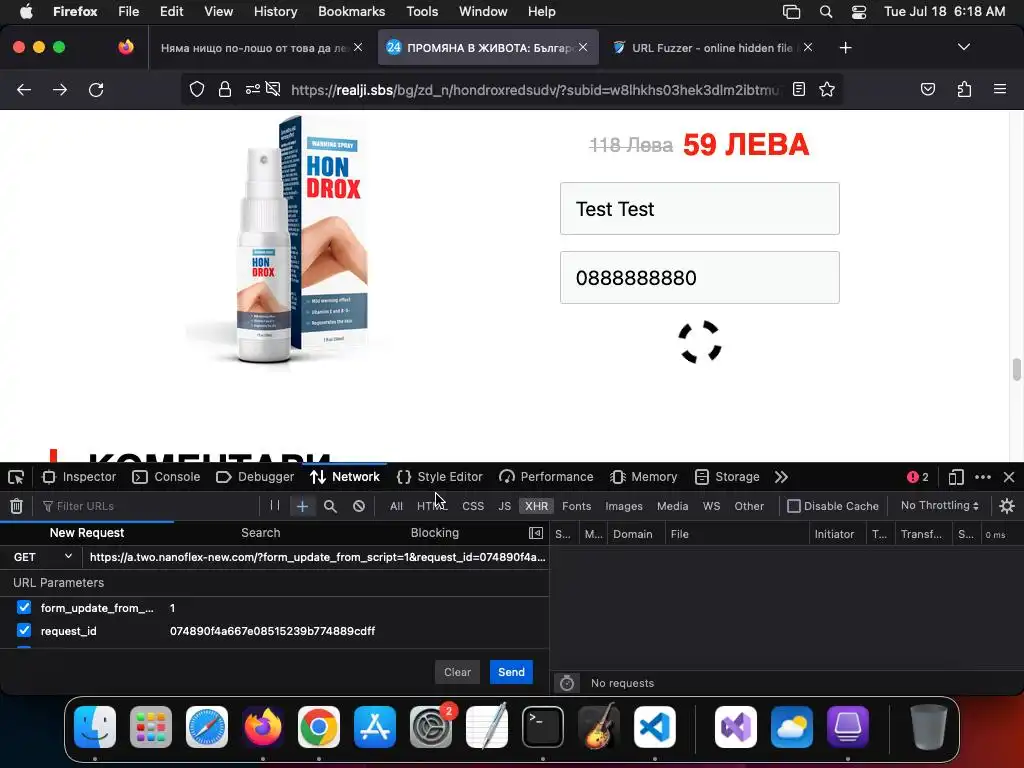Switch to the Inspector tab
The image size is (1024, 768).
(x=79, y=477)
